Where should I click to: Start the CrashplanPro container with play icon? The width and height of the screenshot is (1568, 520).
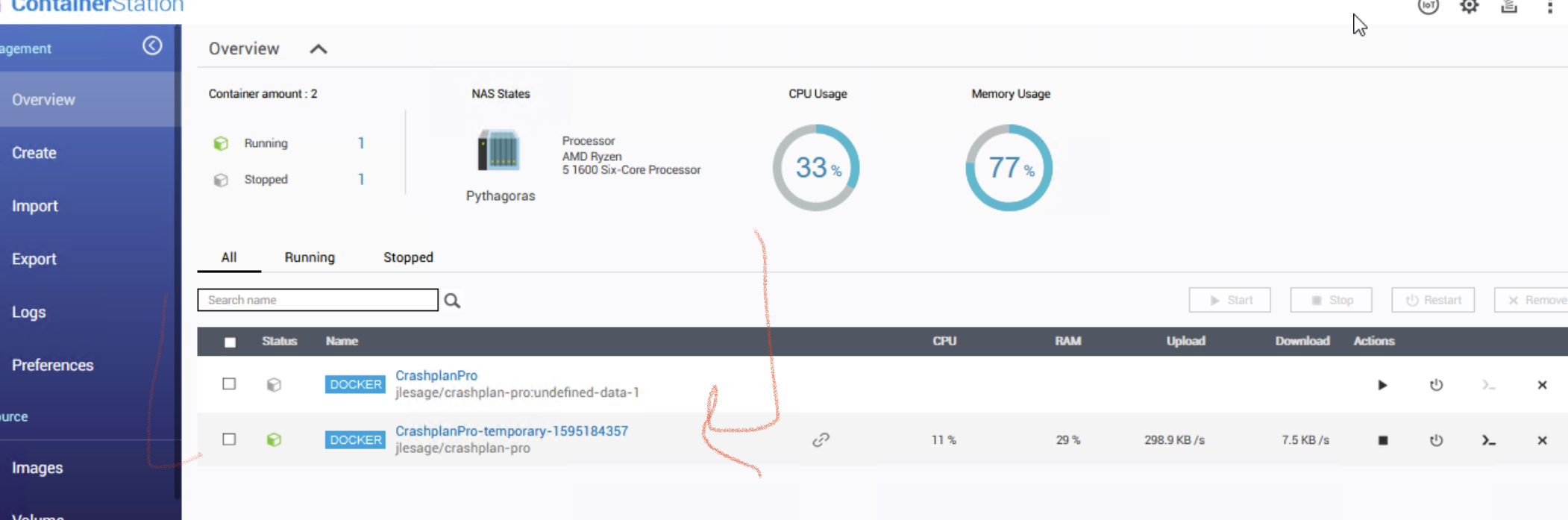coord(1382,385)
